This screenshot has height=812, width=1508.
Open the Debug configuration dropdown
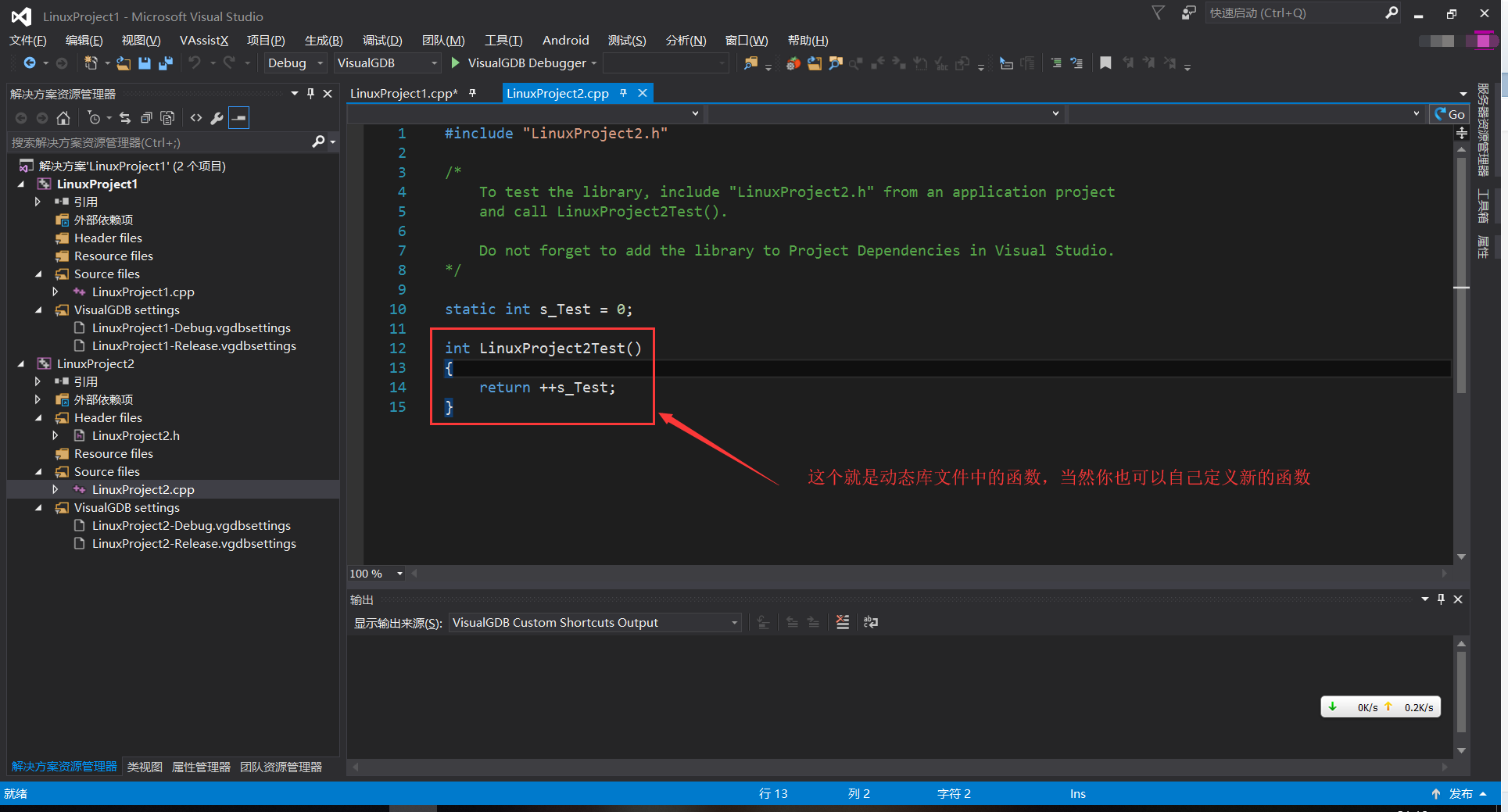[321, 63]
